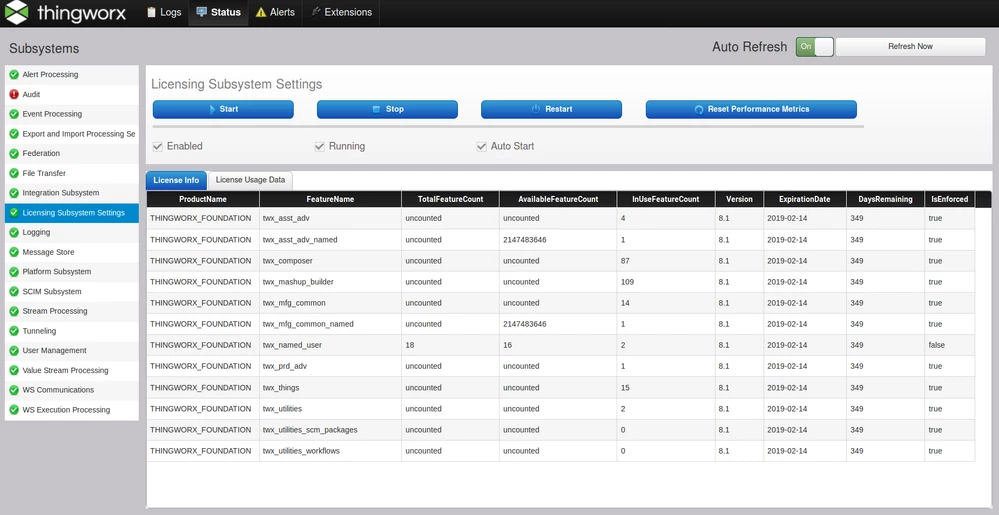The image size is (999, 515).
Task: Select the WS Communications subsystem
Action: tap(71, 390)
